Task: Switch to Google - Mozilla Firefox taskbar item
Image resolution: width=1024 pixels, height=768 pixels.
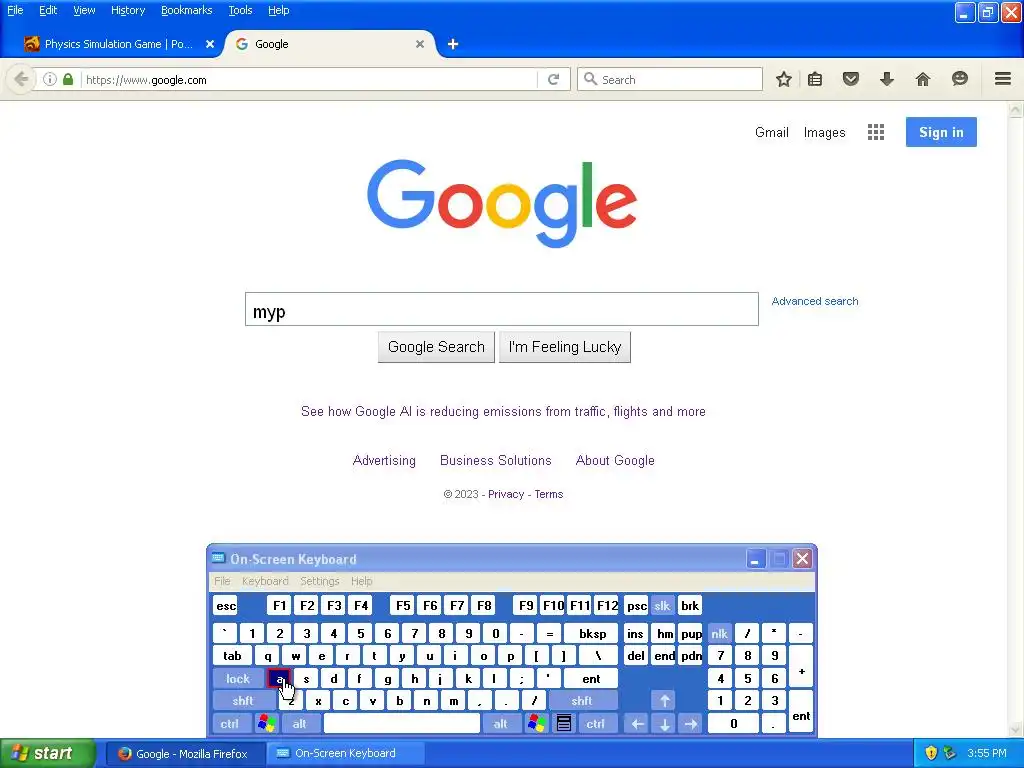Action: click(184, 754)
